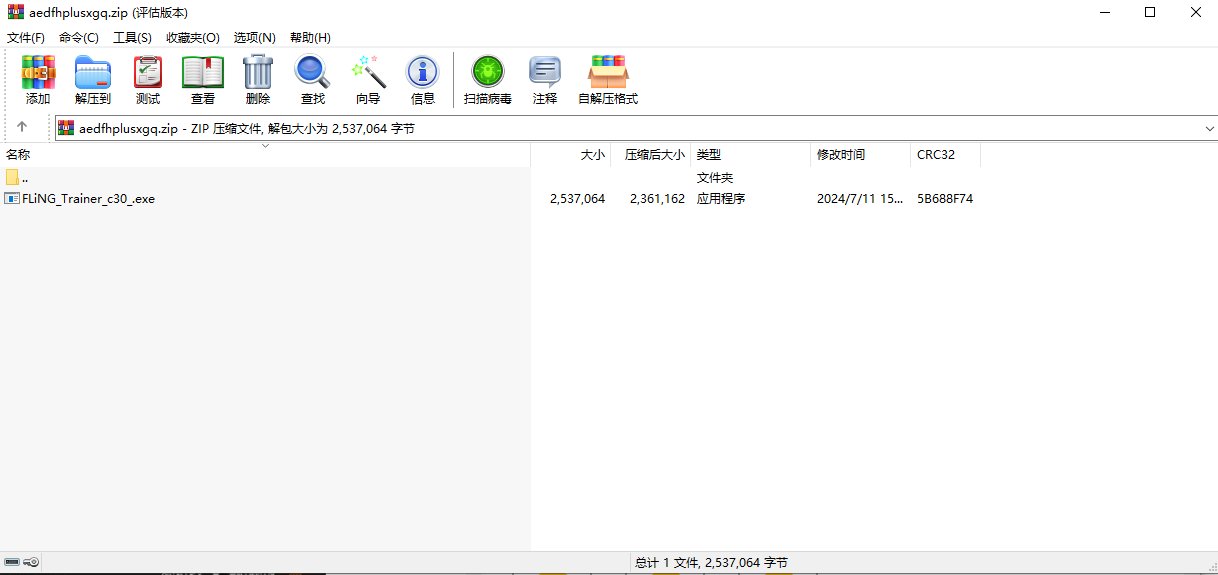
Task: Expand the archive path dropdown arrow
Action: (x=1209, y=128)
